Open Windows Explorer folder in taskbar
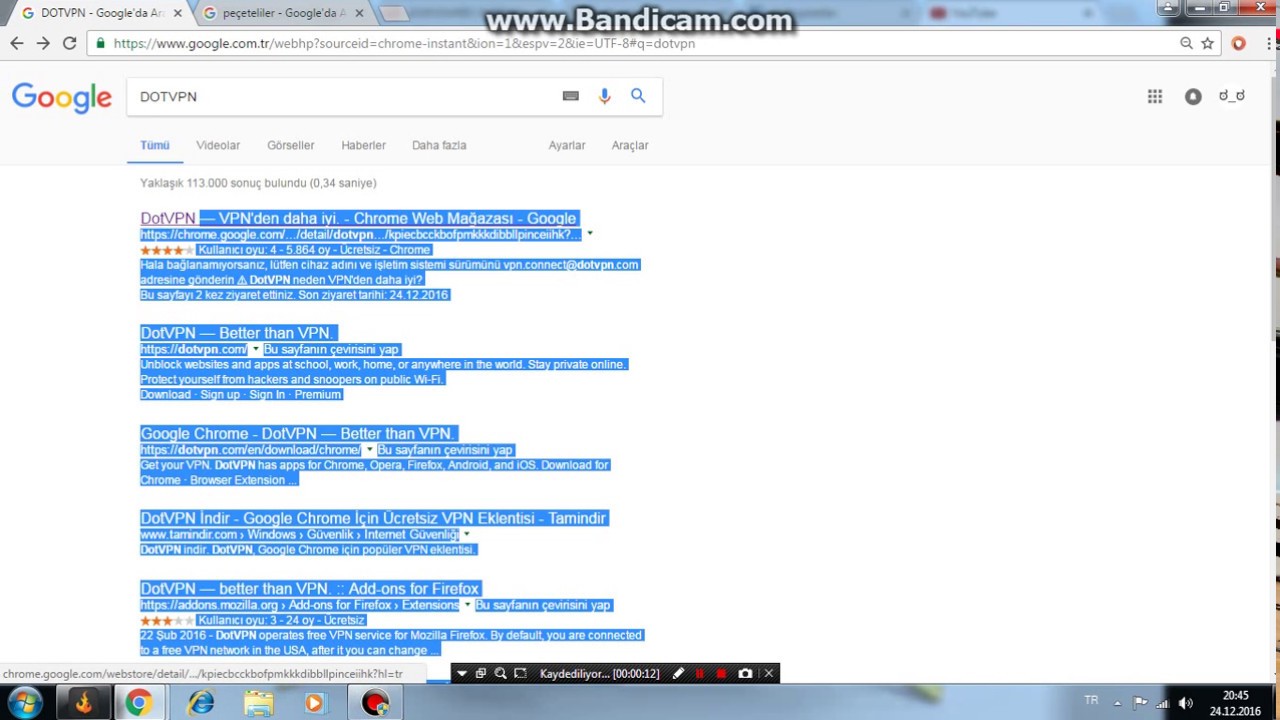This screenshot has height=720, width=1280. 258,703
